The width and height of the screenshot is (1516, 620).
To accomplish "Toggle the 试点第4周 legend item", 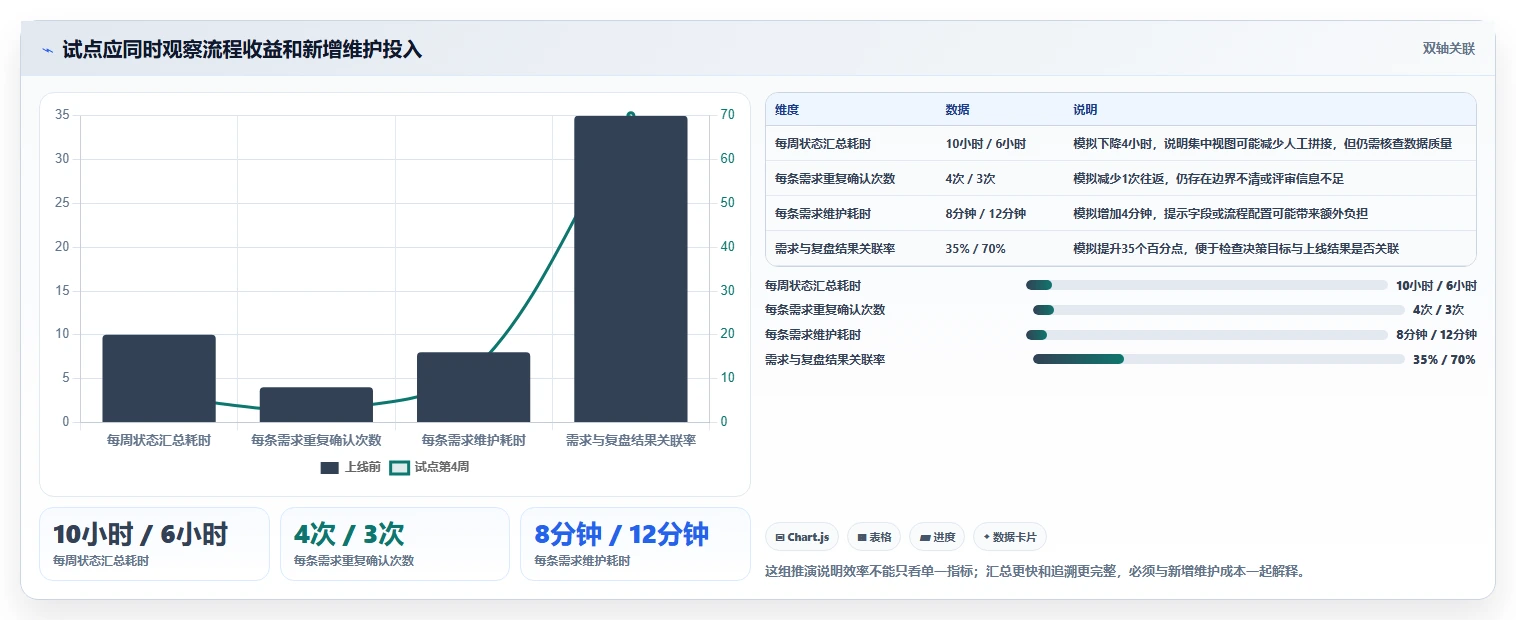I will point(429,467).
